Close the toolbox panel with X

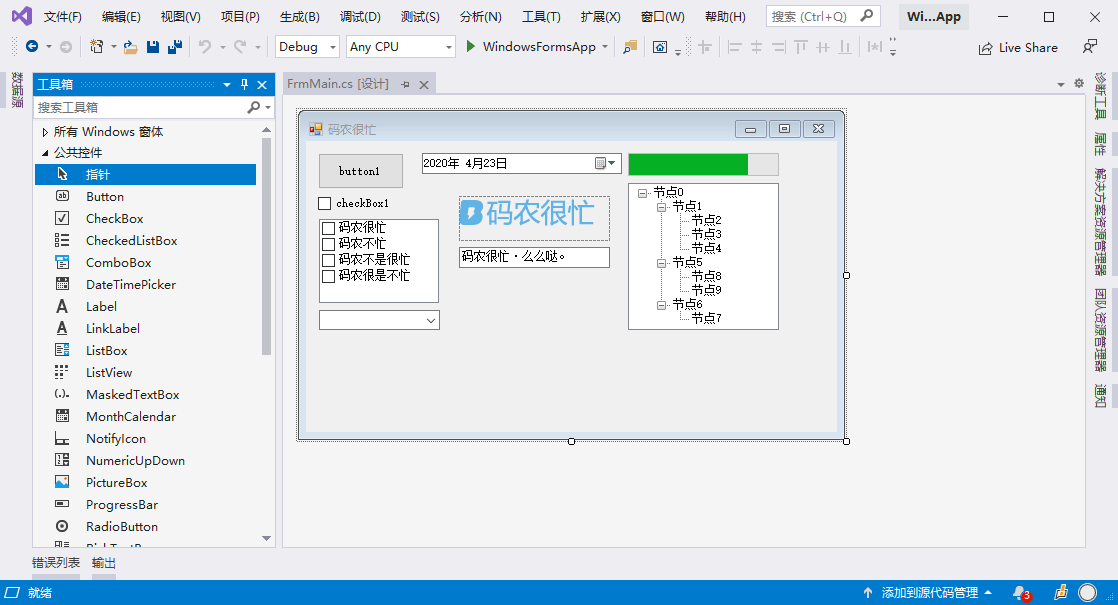262,85
